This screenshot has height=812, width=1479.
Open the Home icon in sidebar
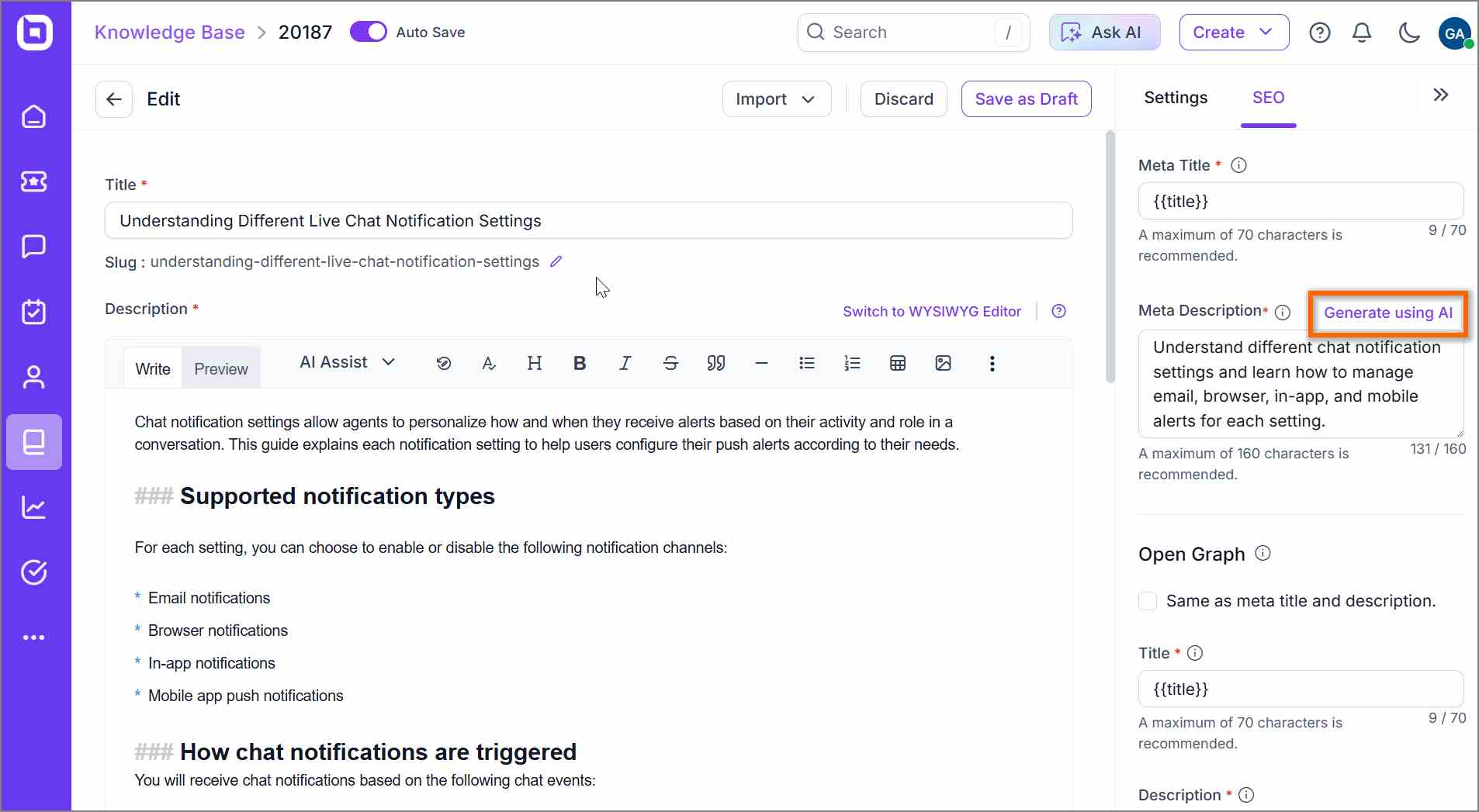click(34, 116)
